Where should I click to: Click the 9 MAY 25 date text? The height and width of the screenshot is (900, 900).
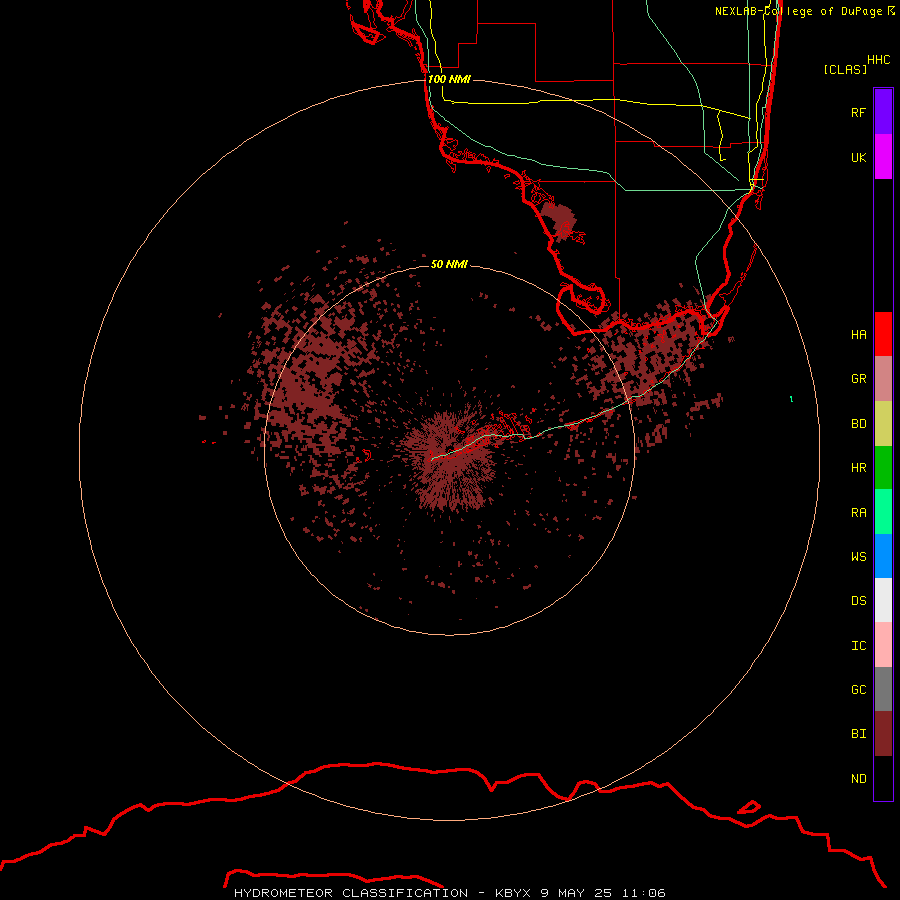click(576, 893)
